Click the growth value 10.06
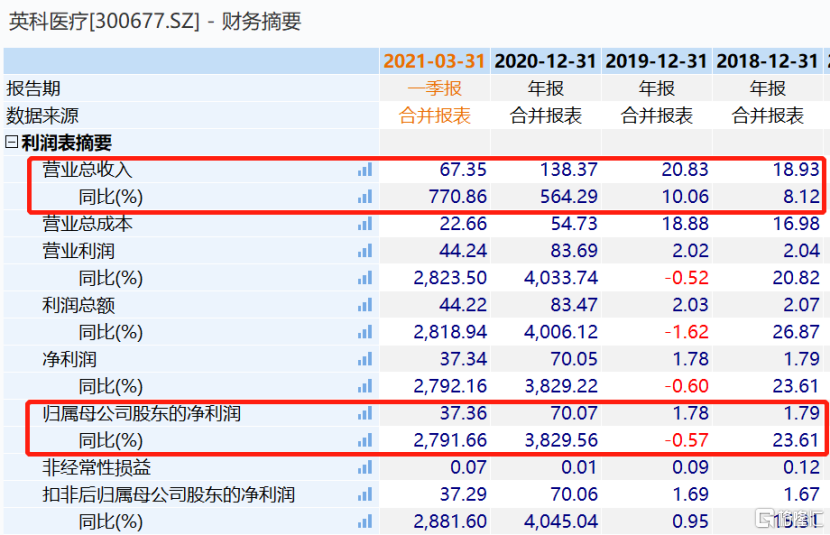The image size is (830, 535). pos(685,197)
